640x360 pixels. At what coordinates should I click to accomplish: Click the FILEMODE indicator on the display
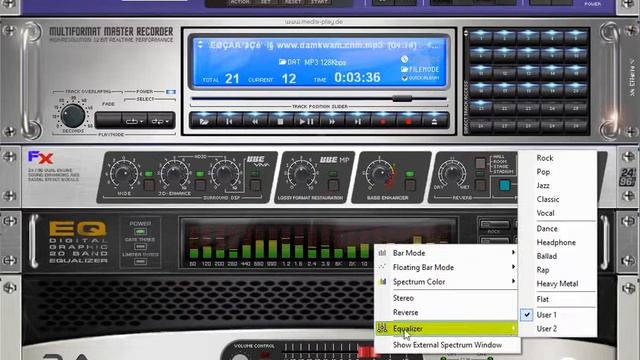pos(420,69)
